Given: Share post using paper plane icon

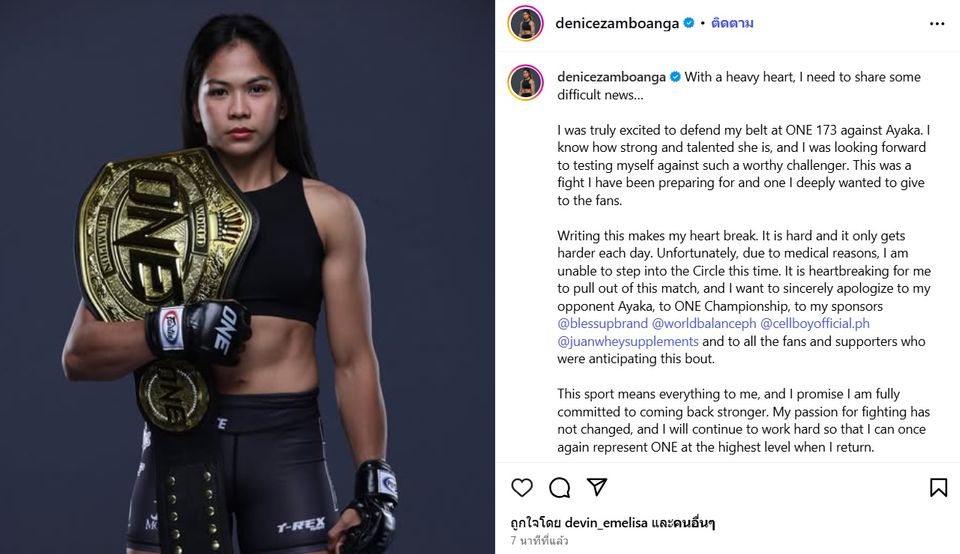Looking at the screenshot, I should coord(597,487).
